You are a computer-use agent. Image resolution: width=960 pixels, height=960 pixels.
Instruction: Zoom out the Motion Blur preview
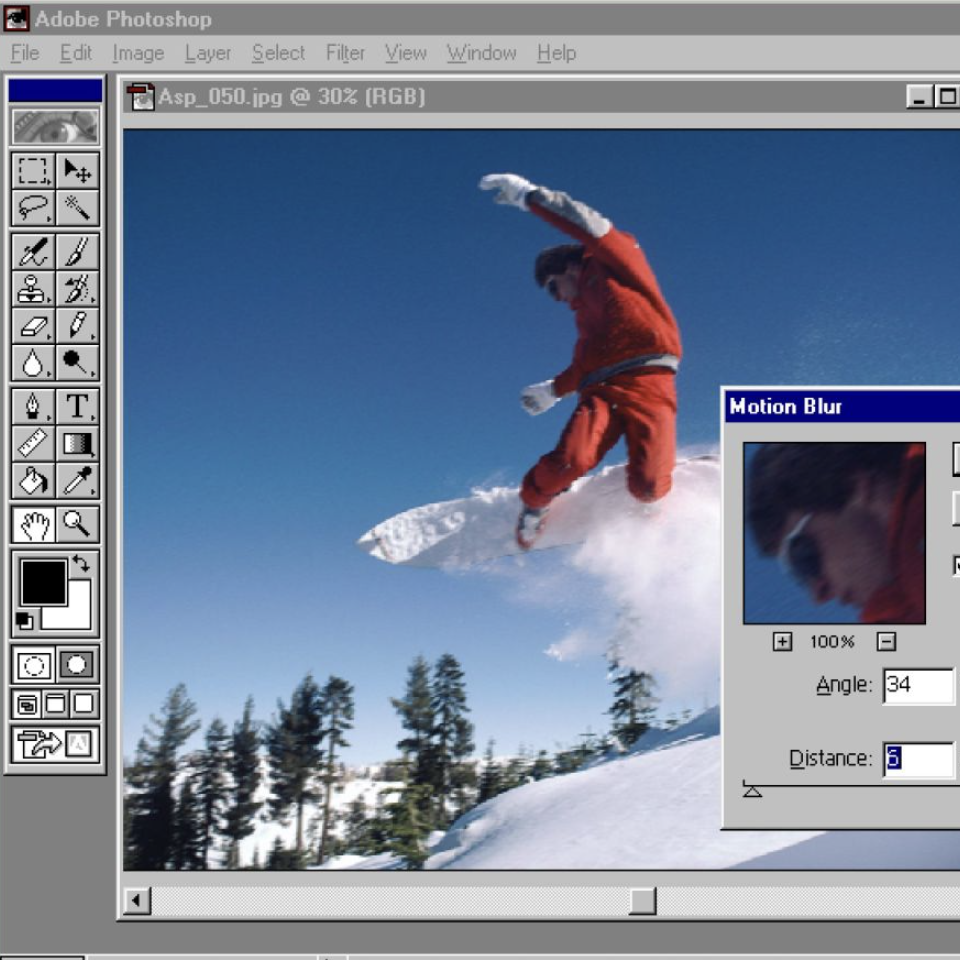click(886, 642)
